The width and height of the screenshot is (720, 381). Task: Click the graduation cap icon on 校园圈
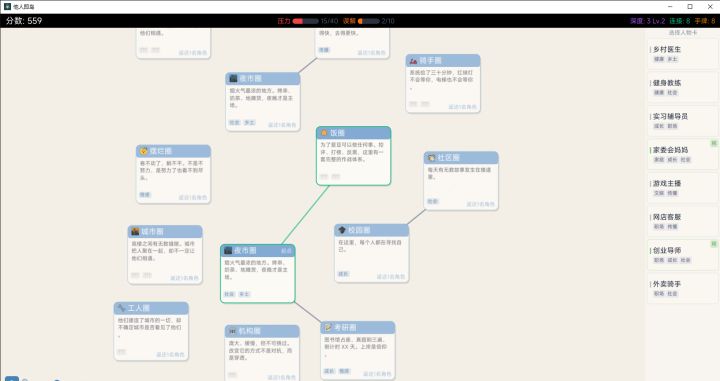click(342, 230)
